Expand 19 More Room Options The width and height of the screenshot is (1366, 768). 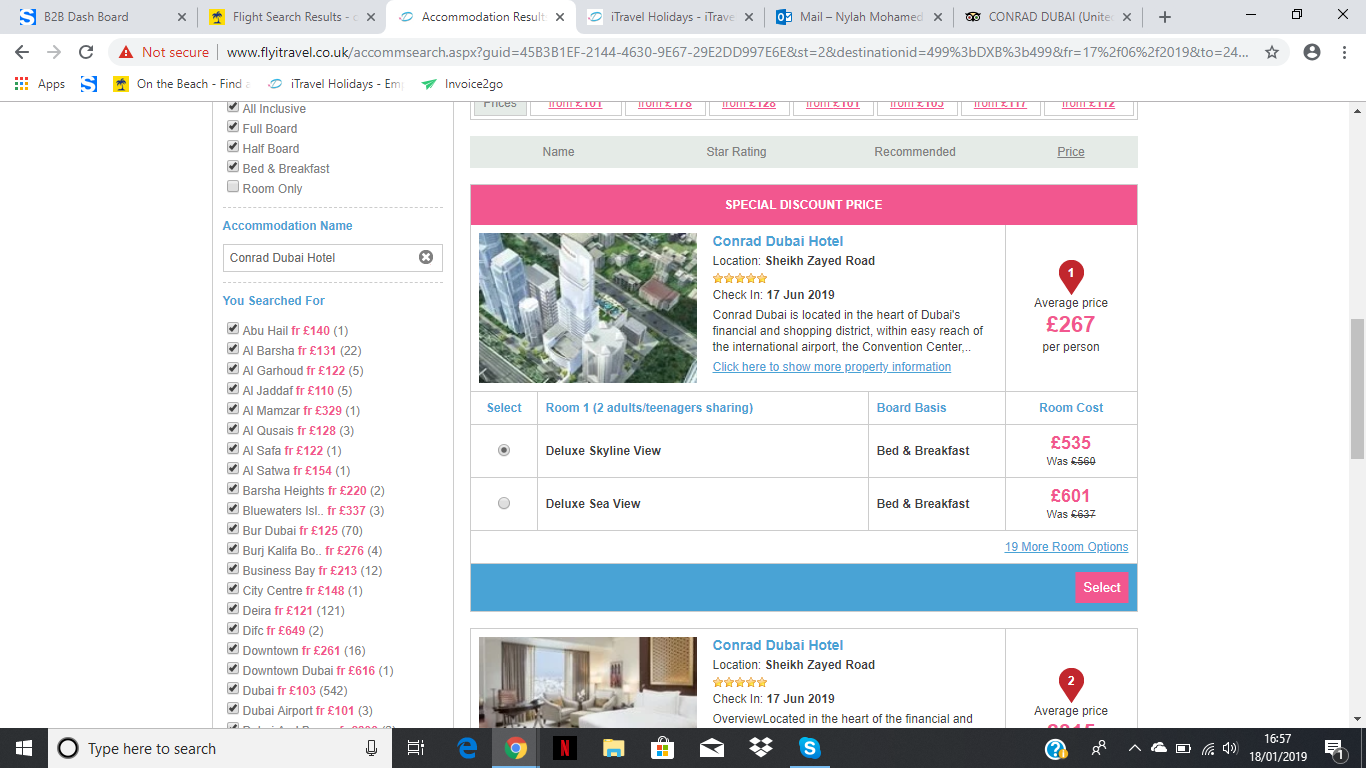click(x=1066, y=547)
